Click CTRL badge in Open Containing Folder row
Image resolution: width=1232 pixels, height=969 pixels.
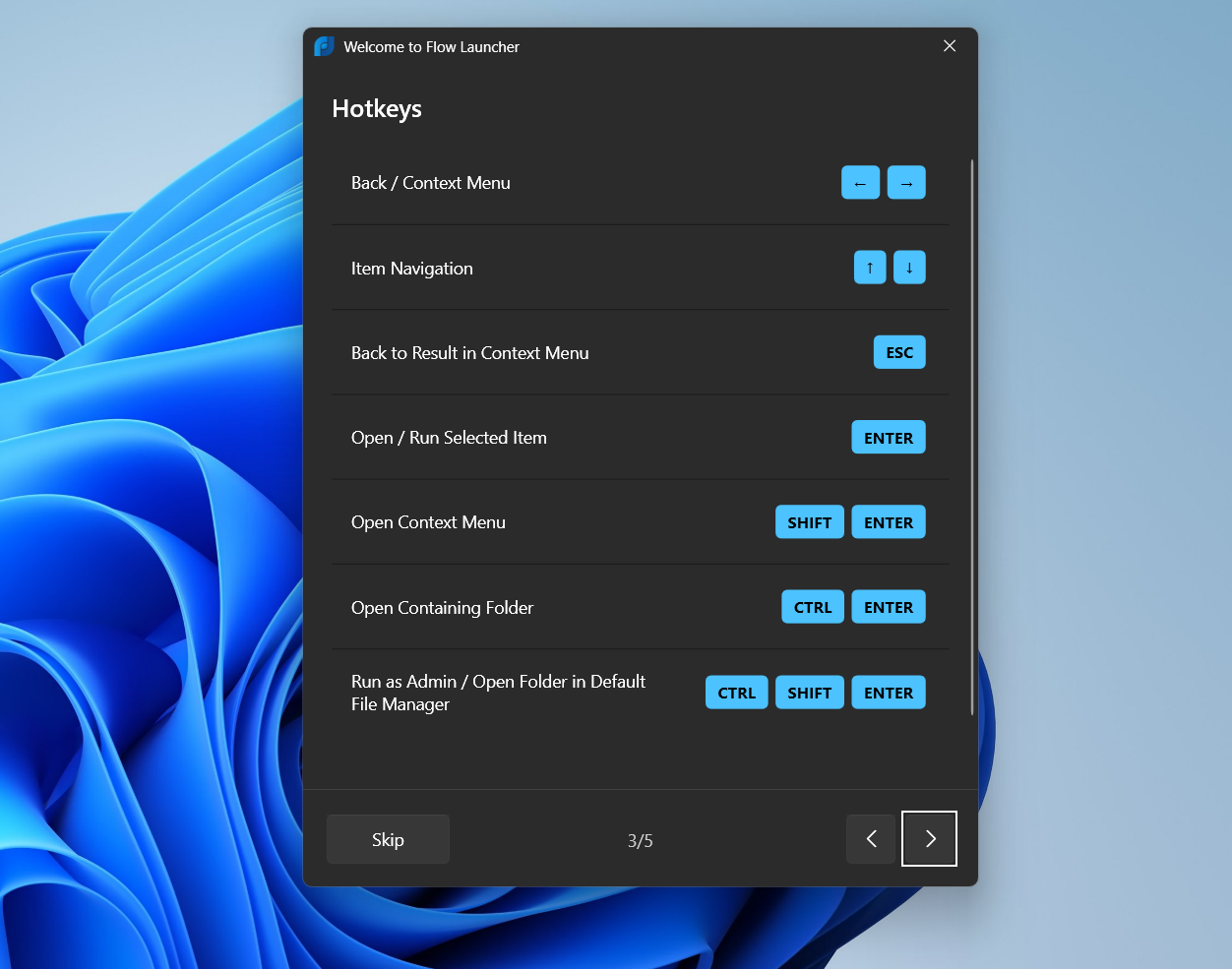coord(813,607)
